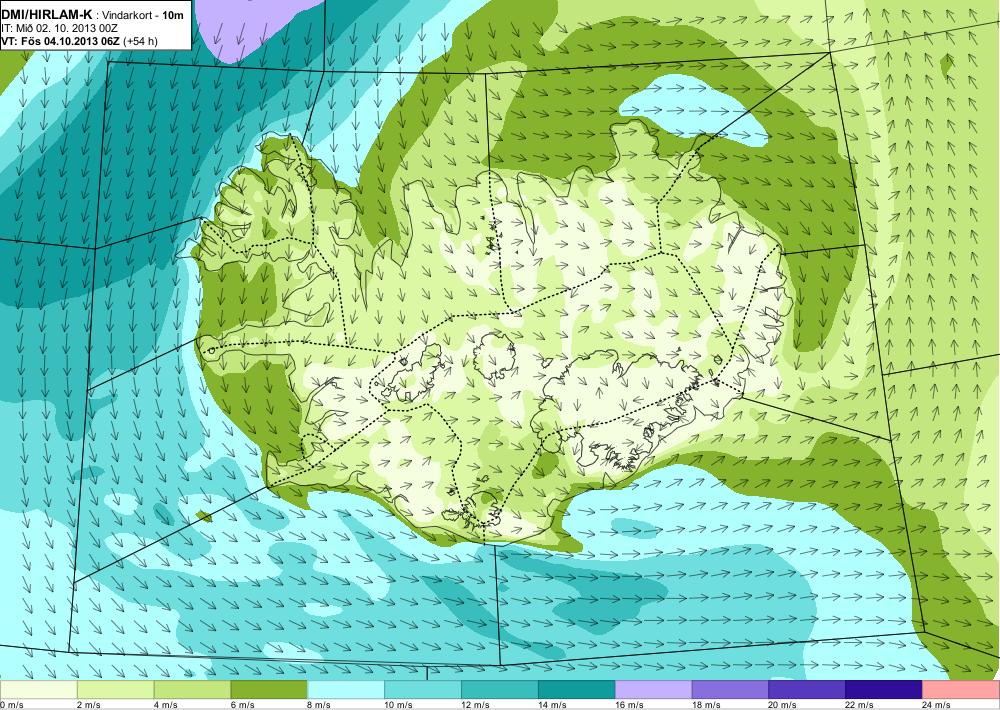Click the medium green 4 m/s legend swatch

[x=192, y=690]
